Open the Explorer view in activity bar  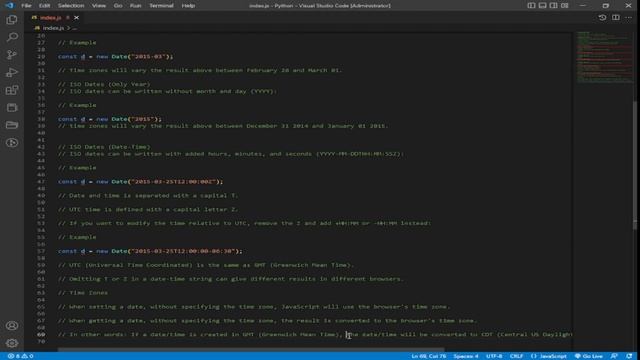pos(12,20)
